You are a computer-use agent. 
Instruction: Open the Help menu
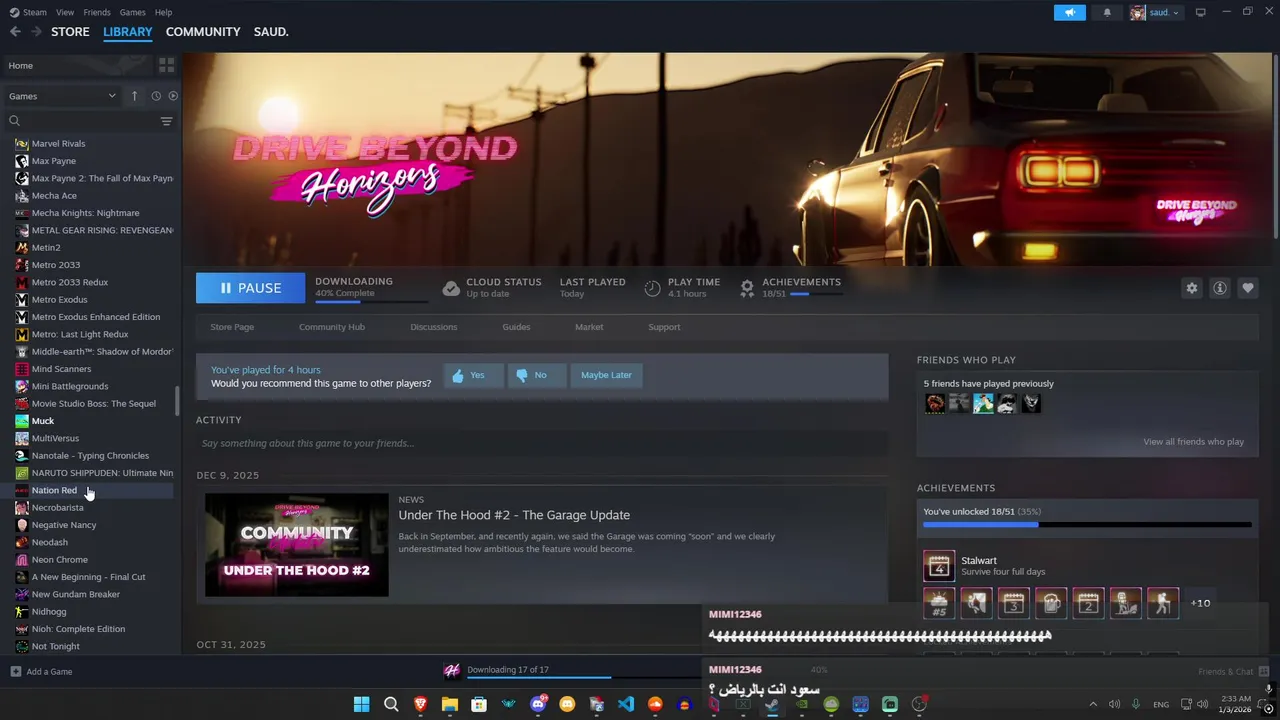pyautogui.click(x=163, y=12)
